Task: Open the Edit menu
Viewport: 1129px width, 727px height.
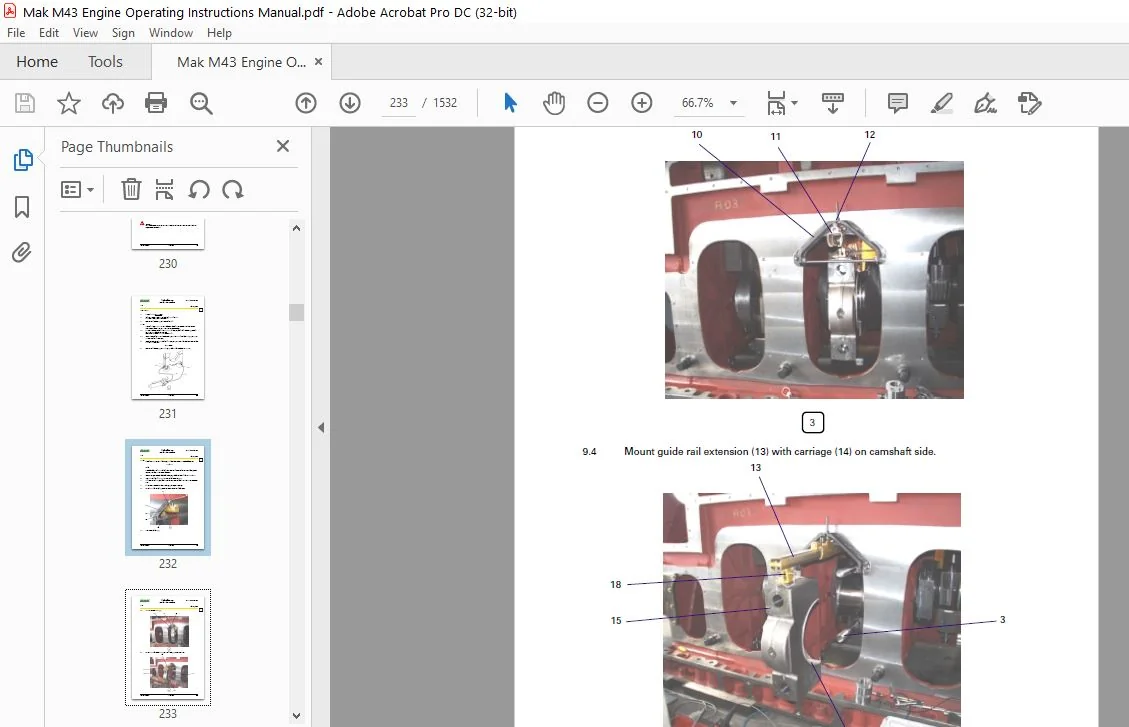Action: (49, 32)
